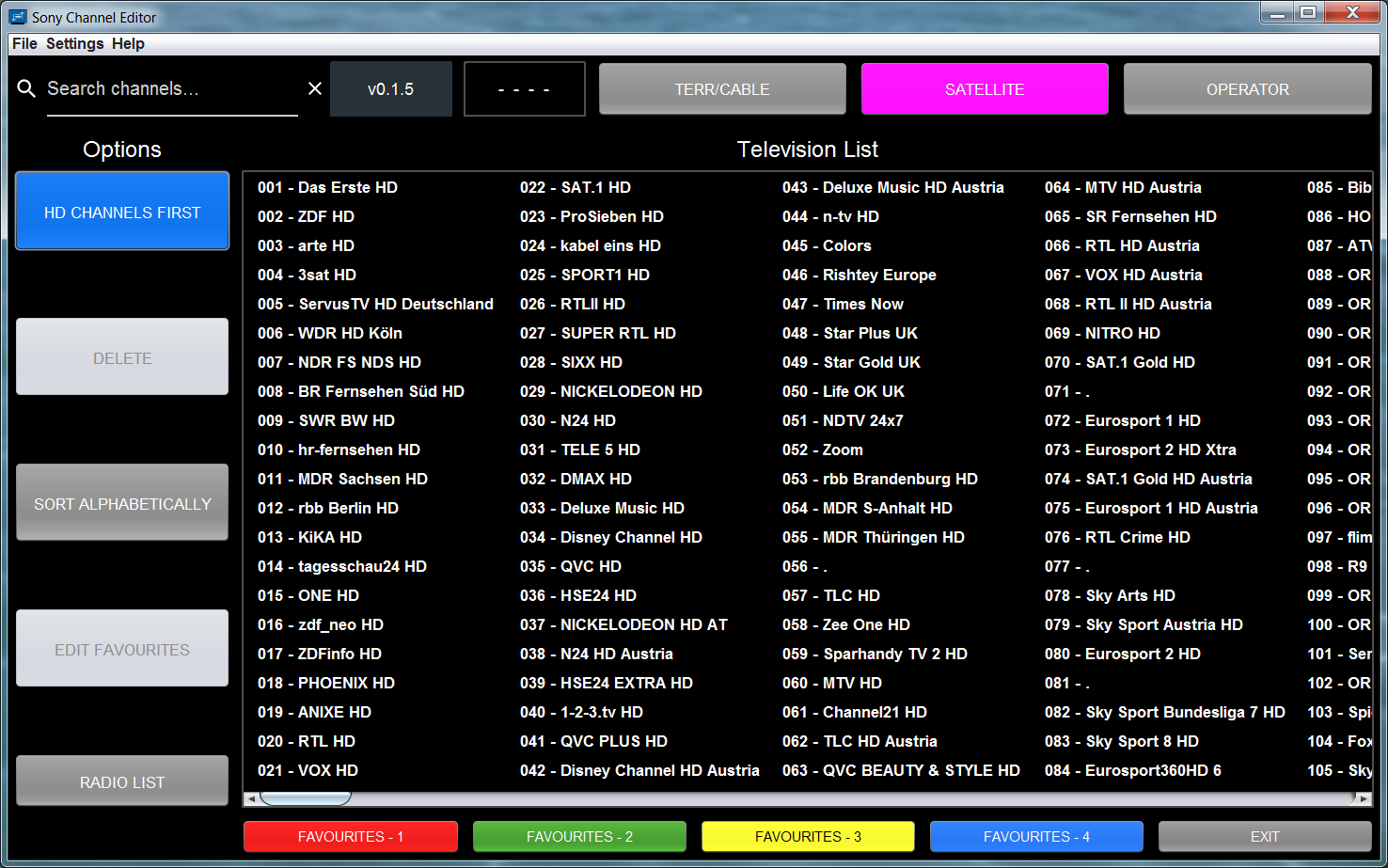
Task: Select channel 008 - BR Fernsehen Süd HD
Action: pyautogui.click(x=361, y=391)
